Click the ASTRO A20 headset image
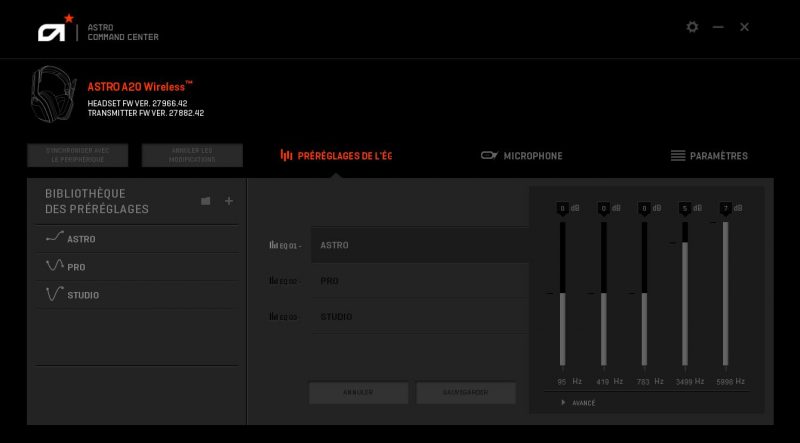 pyautogui.click(x=53, y=94)
